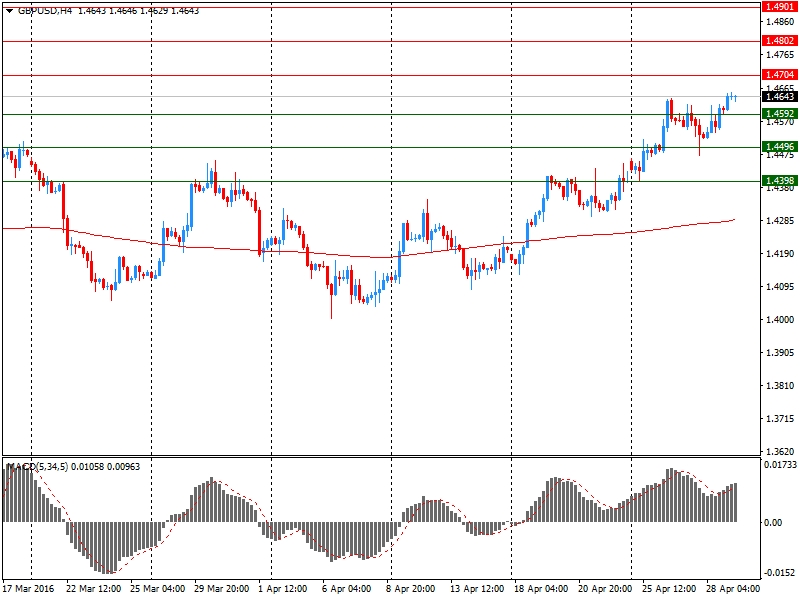This screenshot has height=600, width=800.
Task: Click the 1.4496 green support price label
Action: point(780,147)
